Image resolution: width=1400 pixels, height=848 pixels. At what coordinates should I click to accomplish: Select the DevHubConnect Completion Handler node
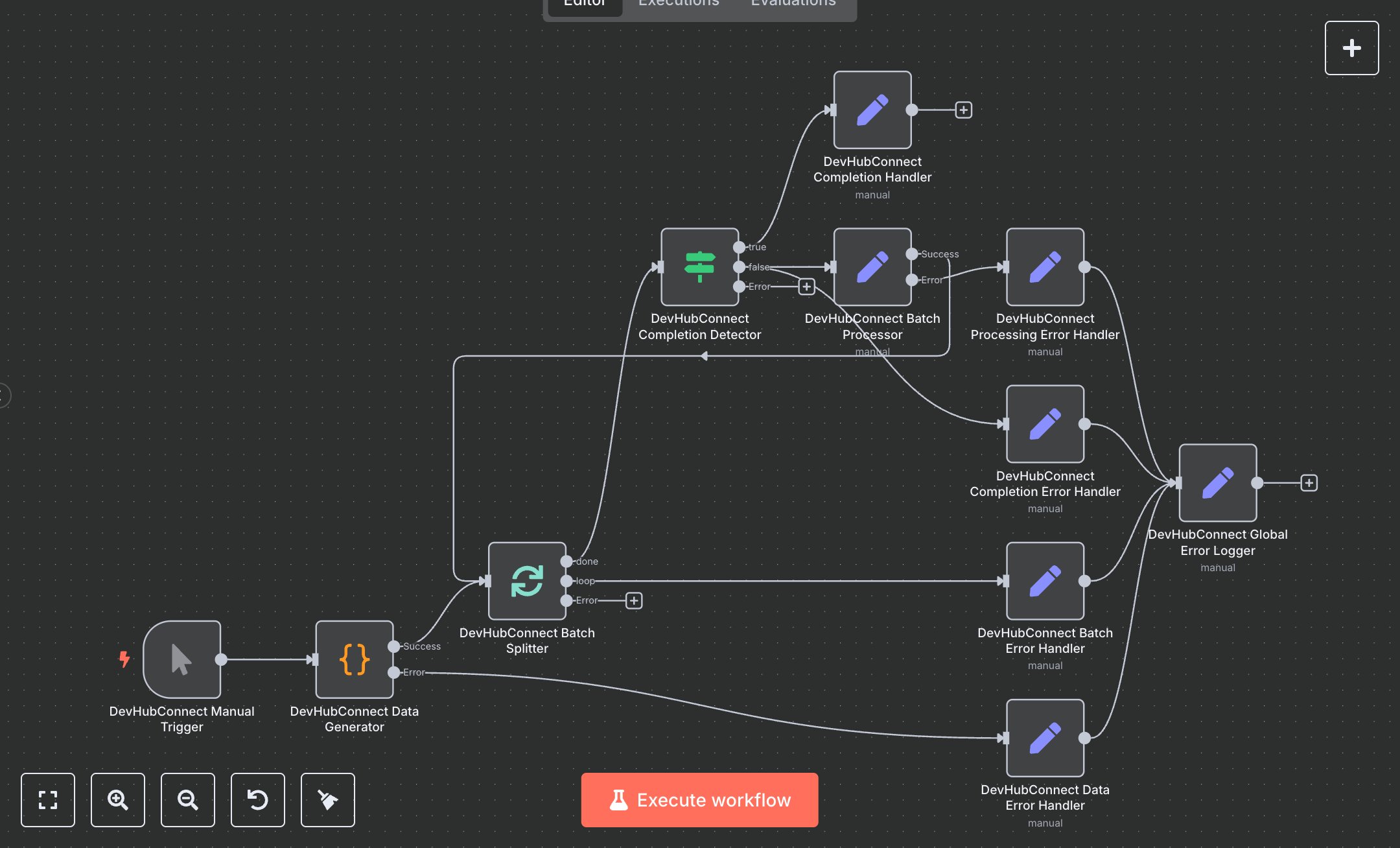(872, 110)
